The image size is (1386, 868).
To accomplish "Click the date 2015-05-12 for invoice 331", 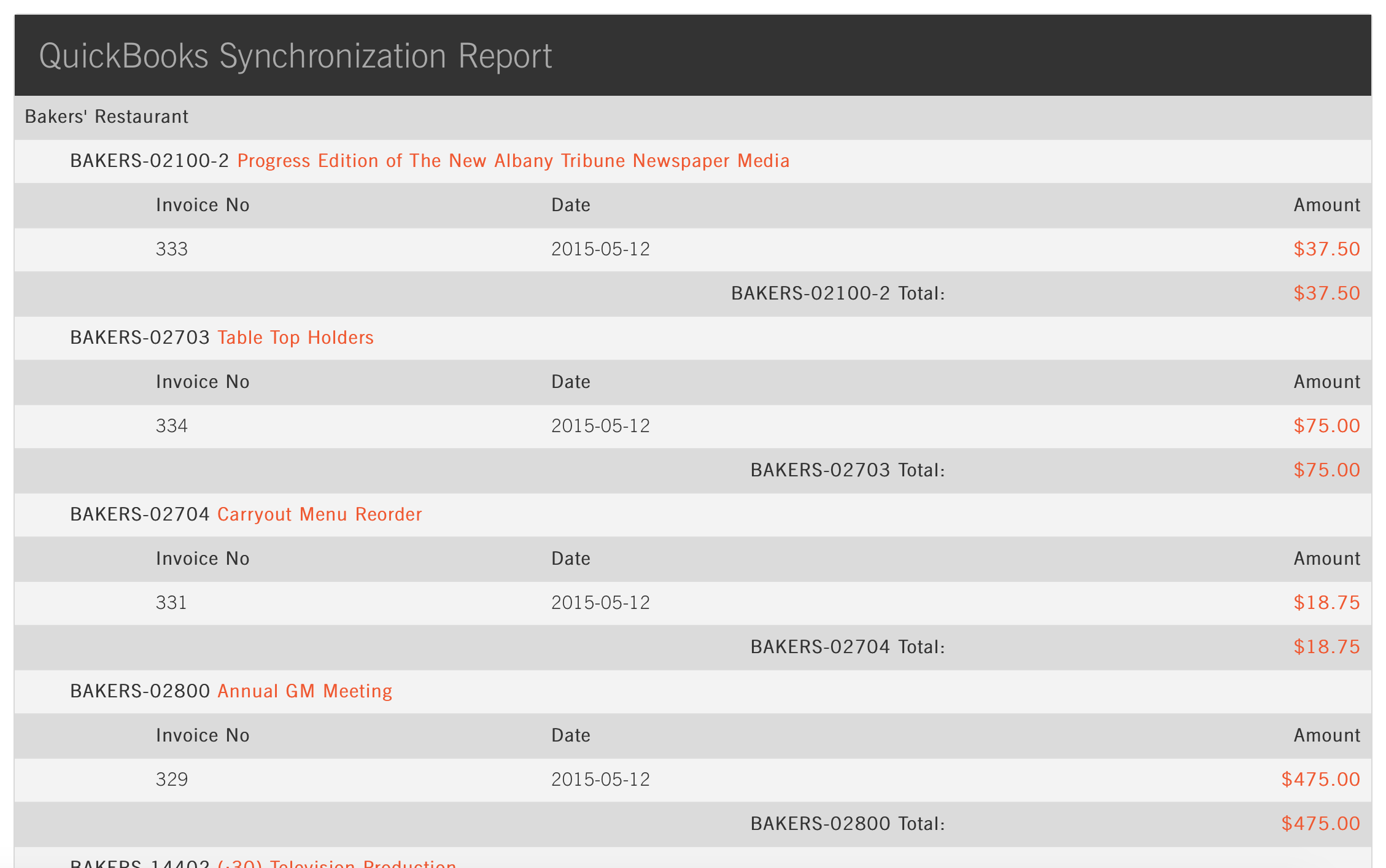I will (600, 603).
